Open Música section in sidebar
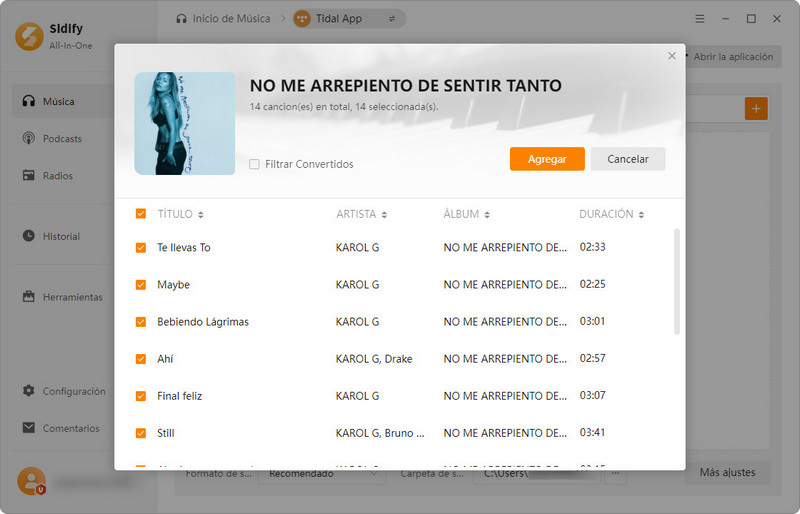Viewport: 800px width, 514px height. pyautogui.click(x=63, y=101)
